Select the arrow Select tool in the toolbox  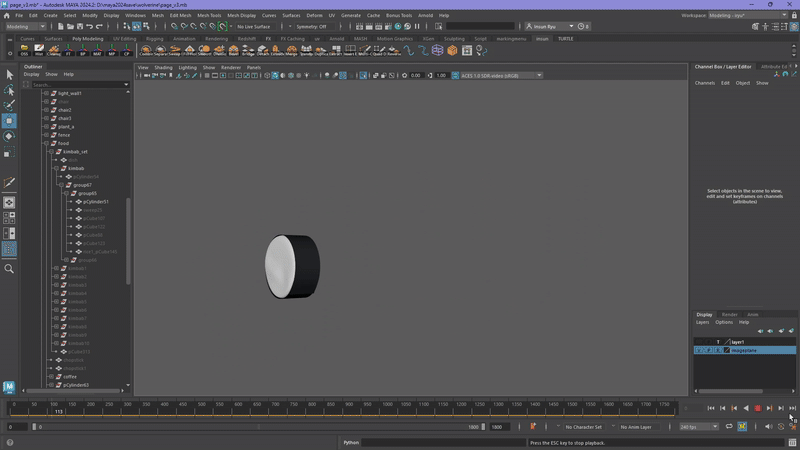pos(9,75)
